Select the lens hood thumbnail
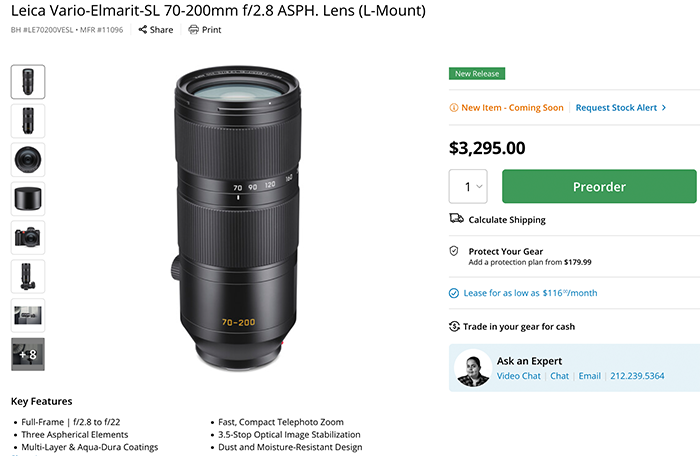The width and height of the screenshot is (700, 456). pos(28,199)
